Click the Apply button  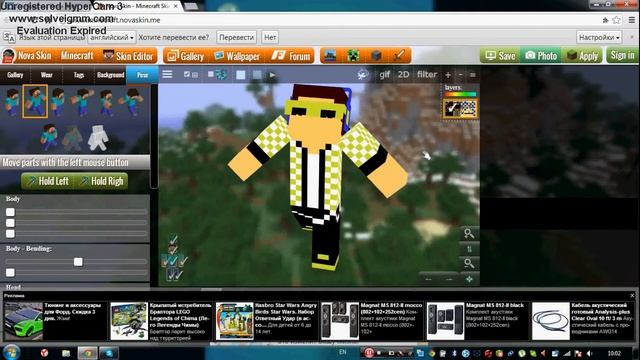pyautogui.click(x=582, y=56)
